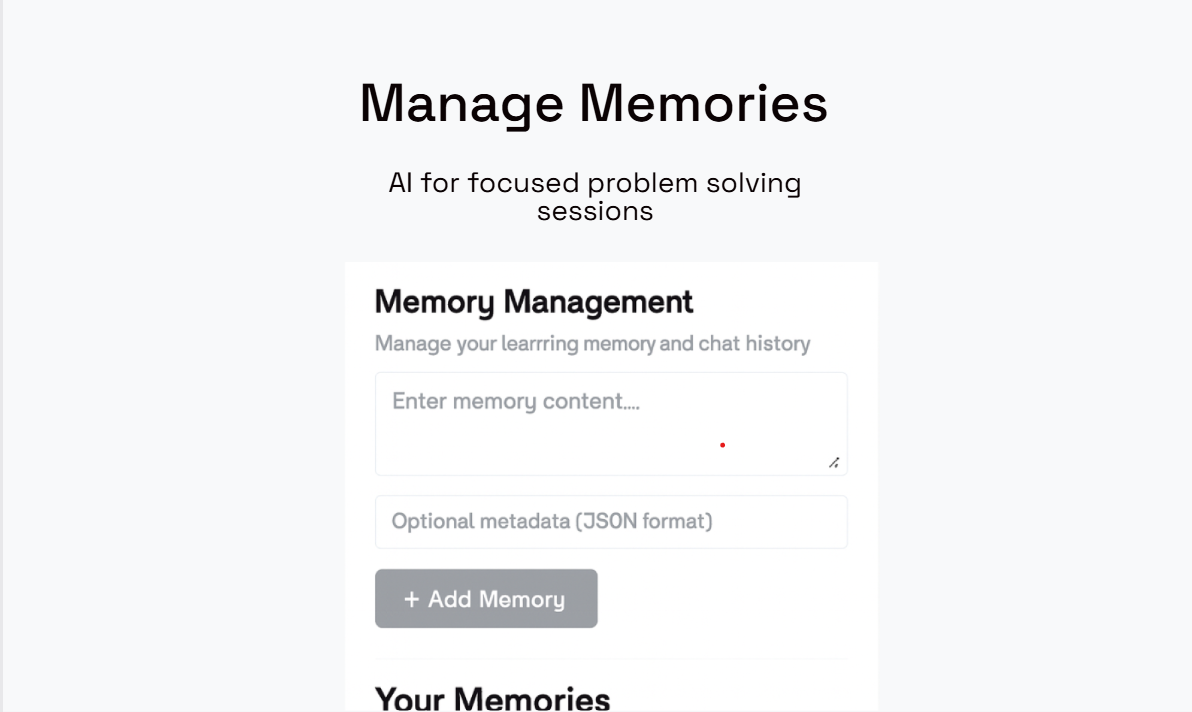The width and height of the screenshot is (1192, 712).
Task: Click the divider line above Your Memories
Action: pyautogui.click(x=610, y=659)
